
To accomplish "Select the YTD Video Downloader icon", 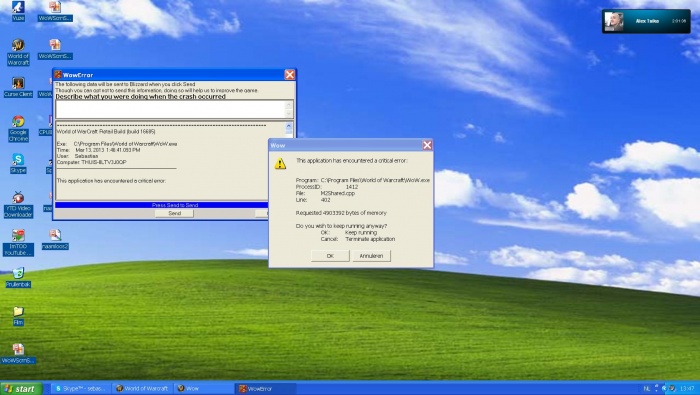I will point(18,204).
